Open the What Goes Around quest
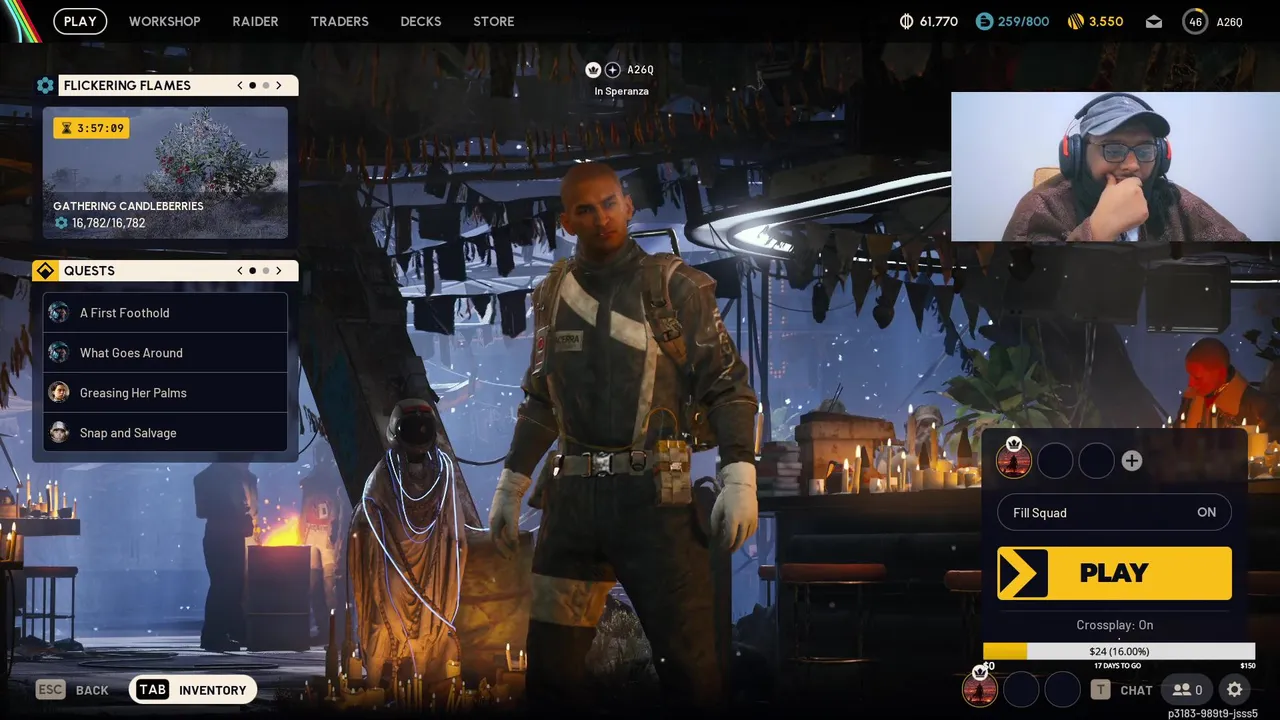Screen dimensions: 1280x720 (x=165, y=353)
